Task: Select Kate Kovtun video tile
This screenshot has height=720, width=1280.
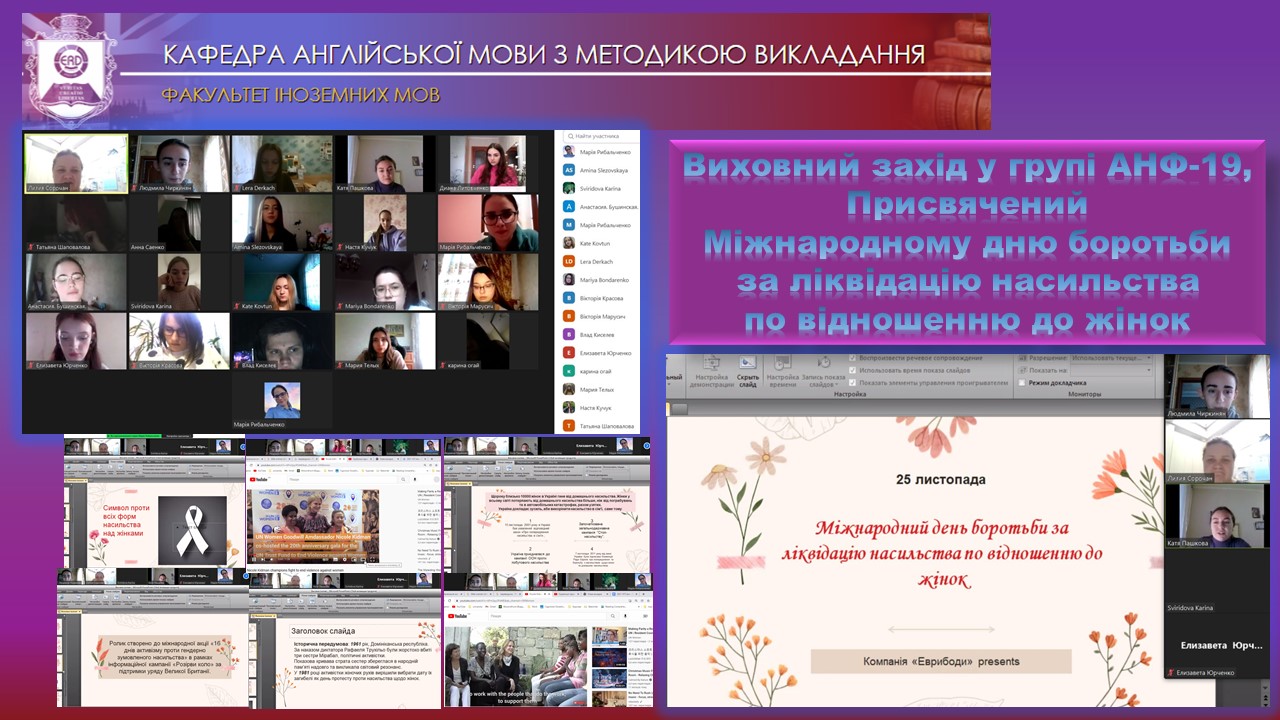Action: 282,282
